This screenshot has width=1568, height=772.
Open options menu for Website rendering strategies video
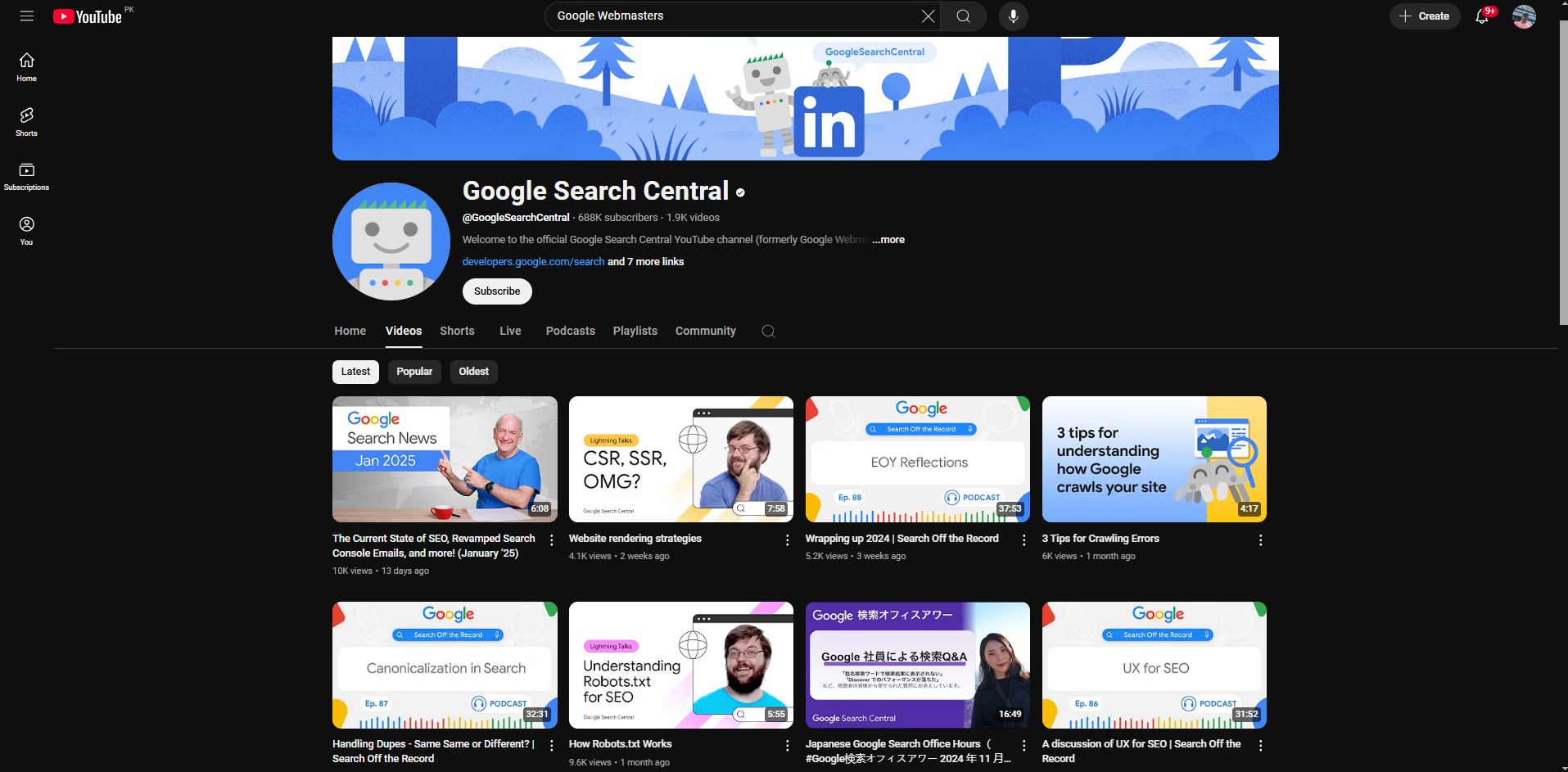coord(787,539)
